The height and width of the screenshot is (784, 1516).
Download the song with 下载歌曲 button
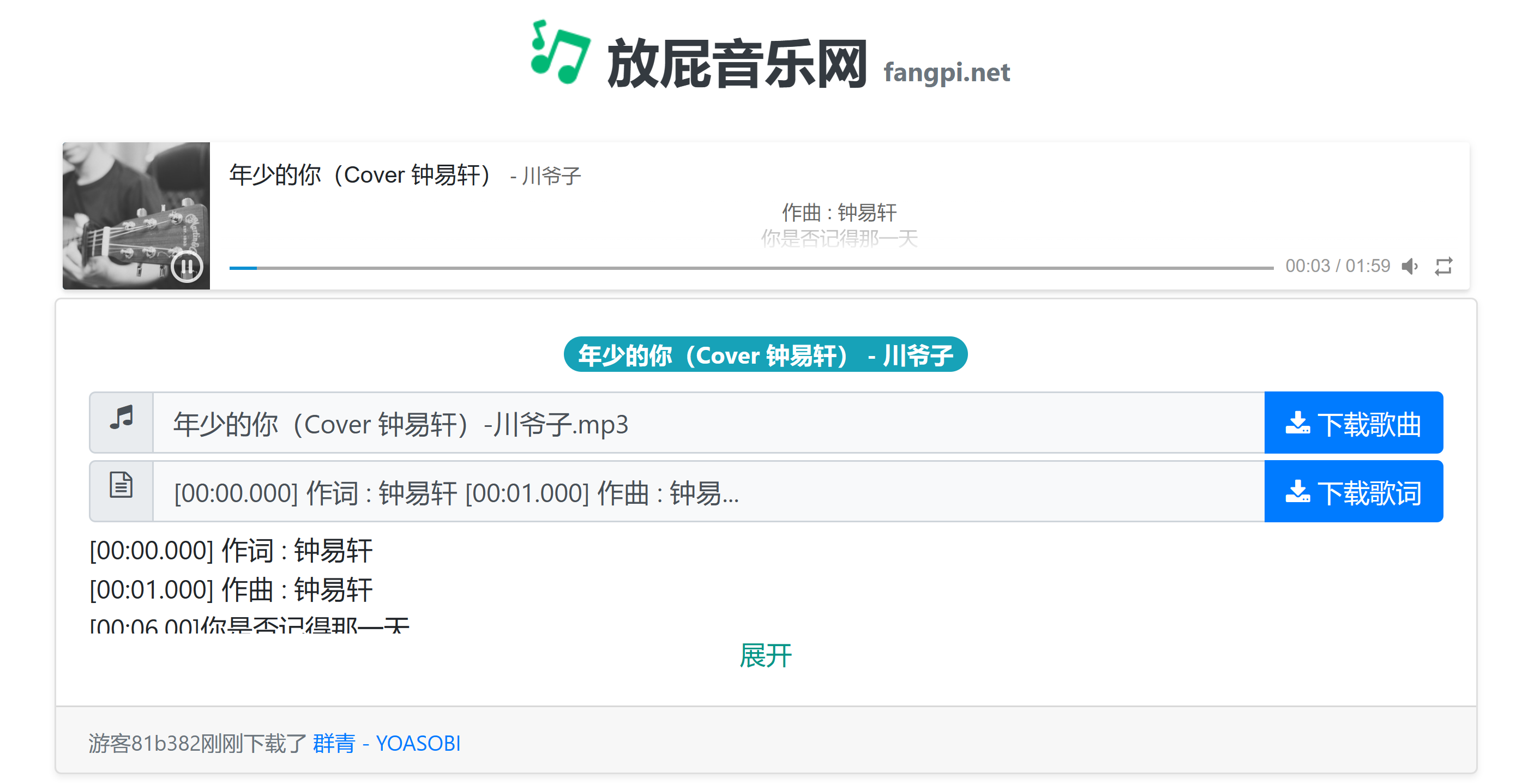pyautogui.click(x=1353, y=423)
